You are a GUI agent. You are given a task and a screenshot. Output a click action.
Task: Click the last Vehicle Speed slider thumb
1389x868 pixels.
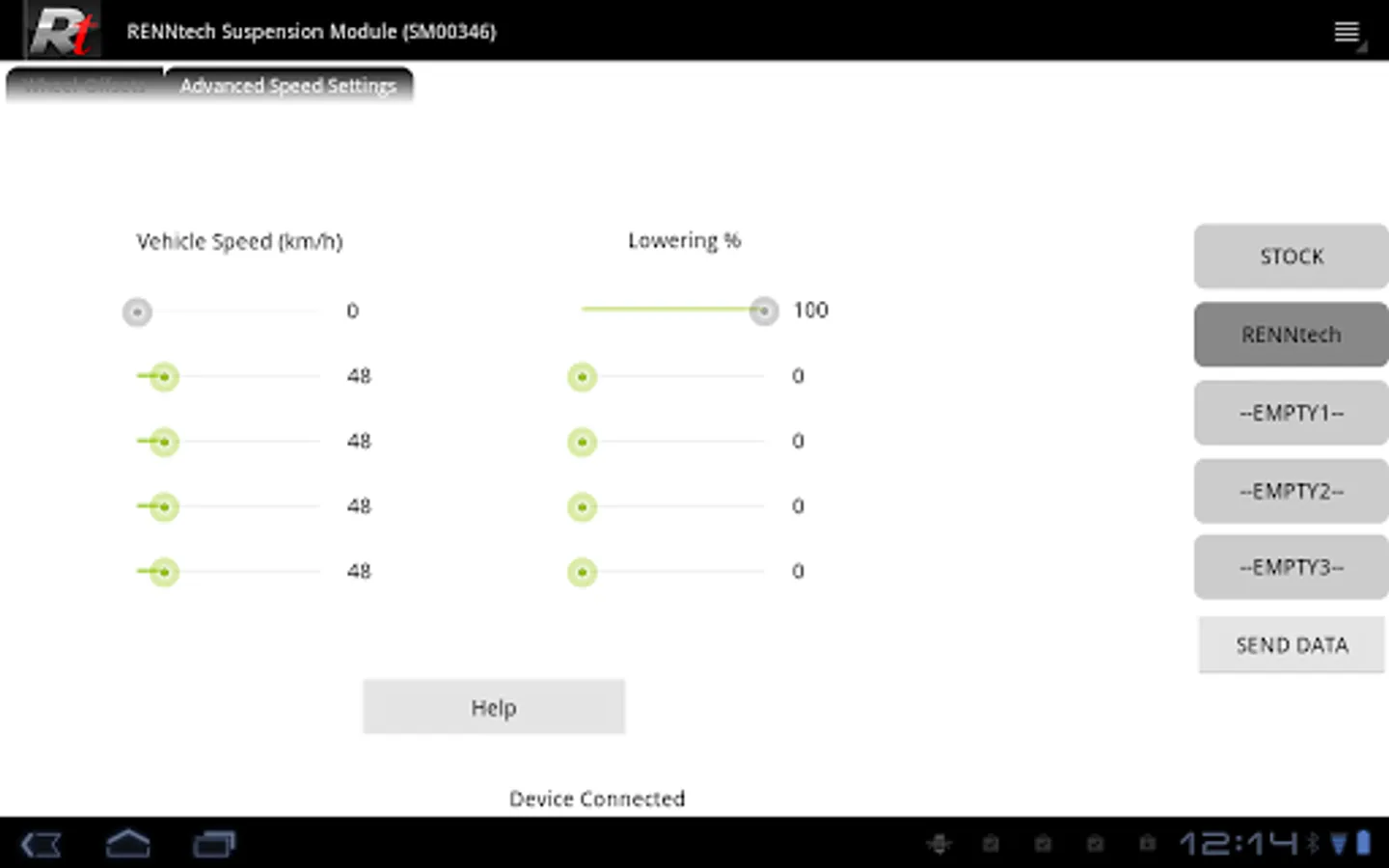tap(164, 572)
